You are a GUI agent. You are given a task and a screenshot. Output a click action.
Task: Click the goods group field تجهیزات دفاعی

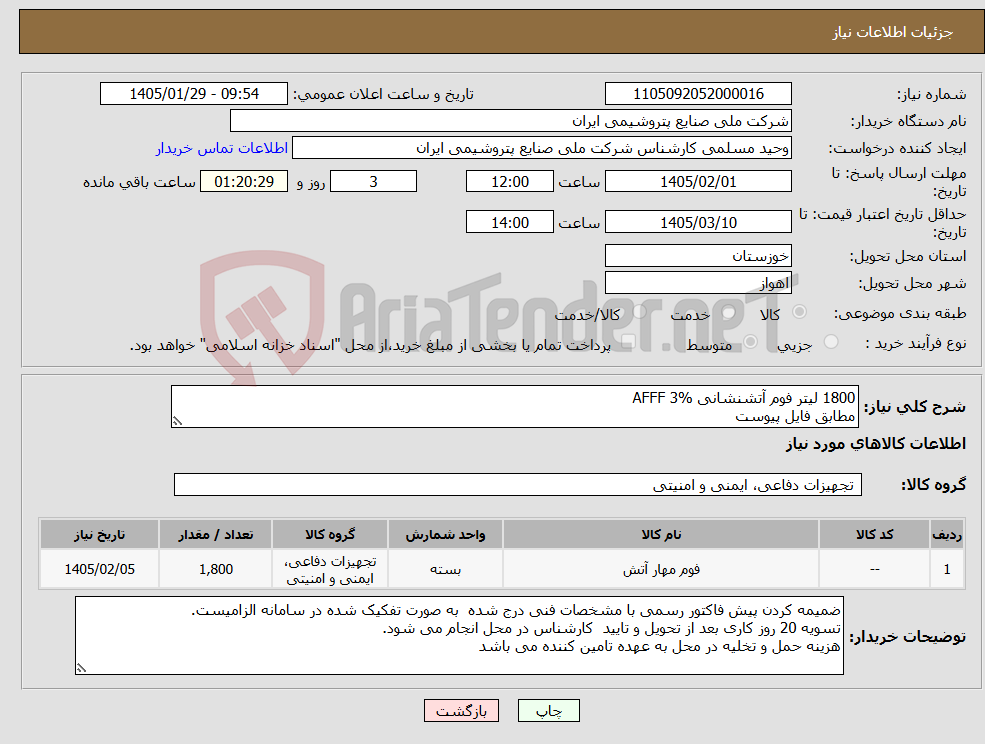pyautogui.click(x=518, y=485)
